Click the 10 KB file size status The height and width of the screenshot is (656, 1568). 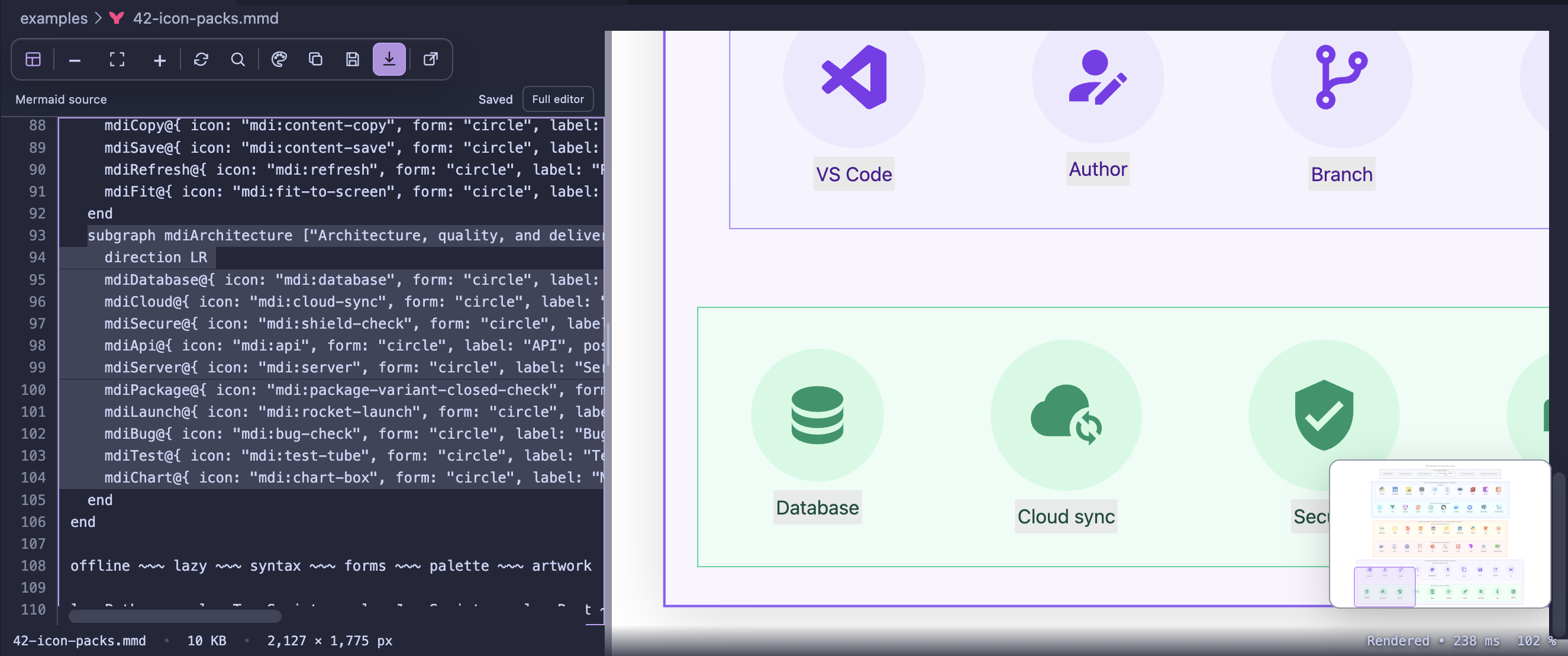207,641
